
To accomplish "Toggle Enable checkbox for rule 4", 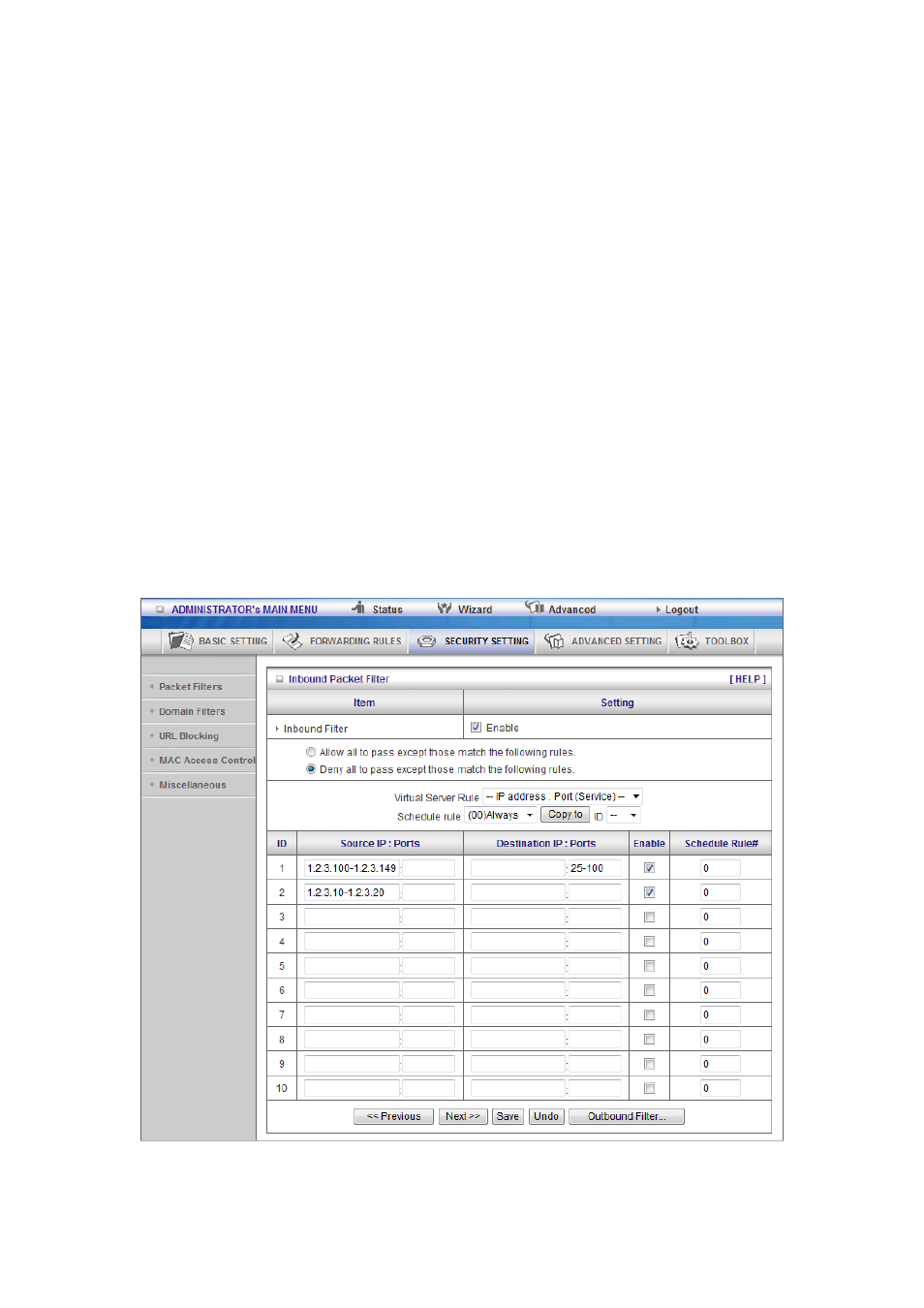I will click(649, 942).
